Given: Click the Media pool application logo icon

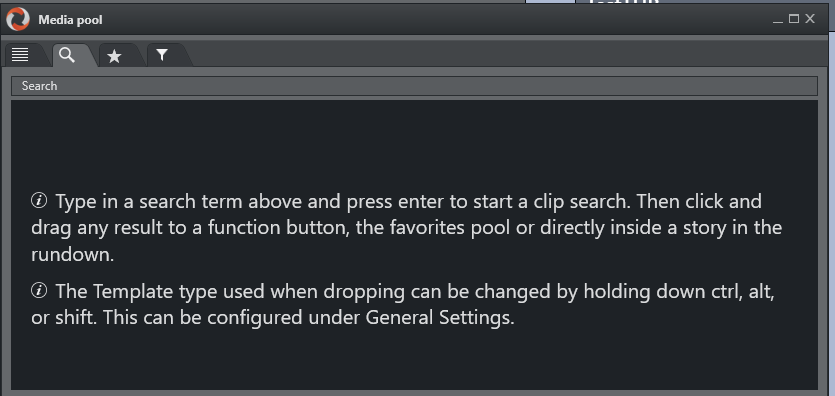Looking at the screenshot, I should coord(18,19).
